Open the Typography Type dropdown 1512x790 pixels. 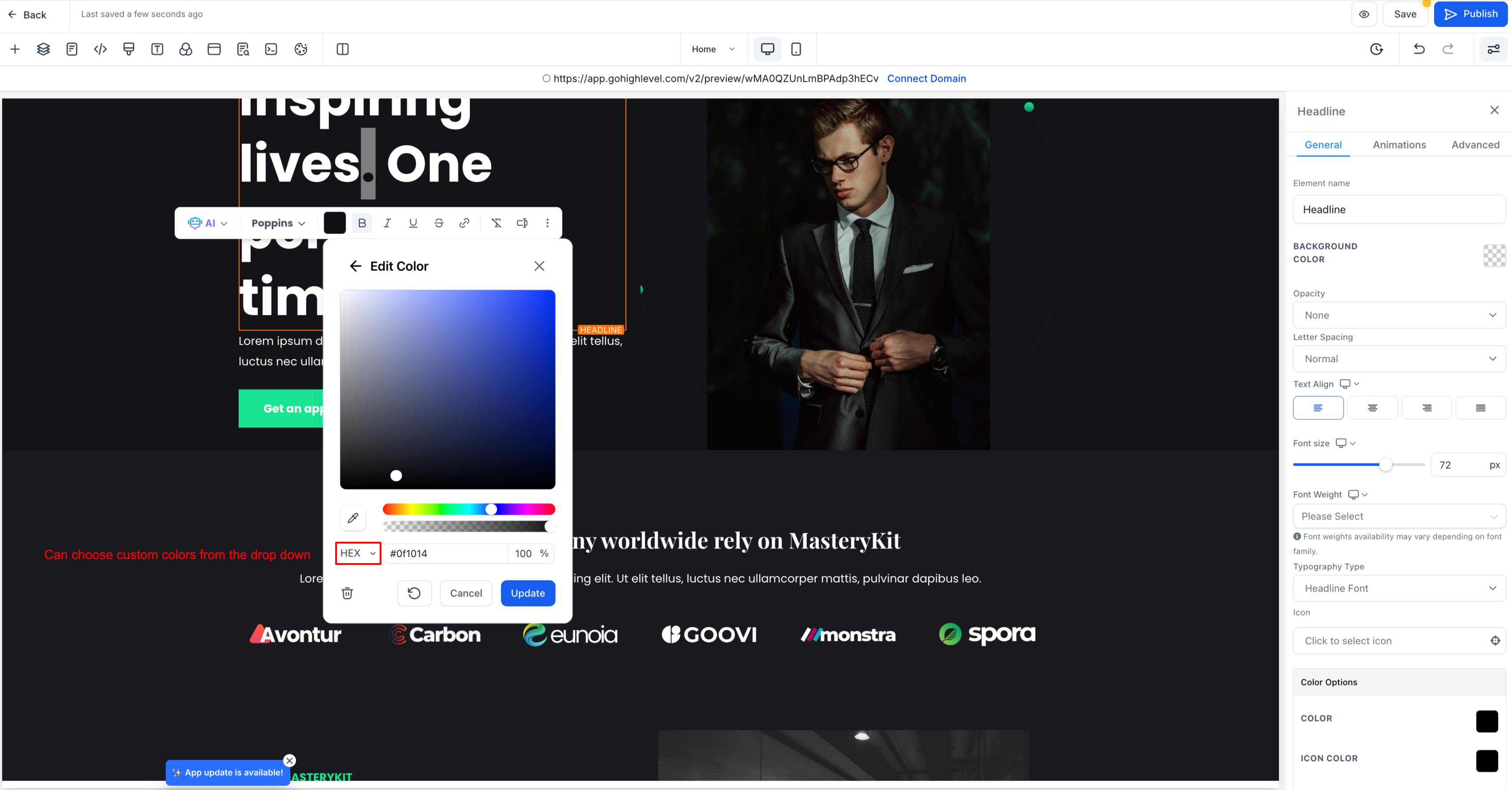(1399, 588)
